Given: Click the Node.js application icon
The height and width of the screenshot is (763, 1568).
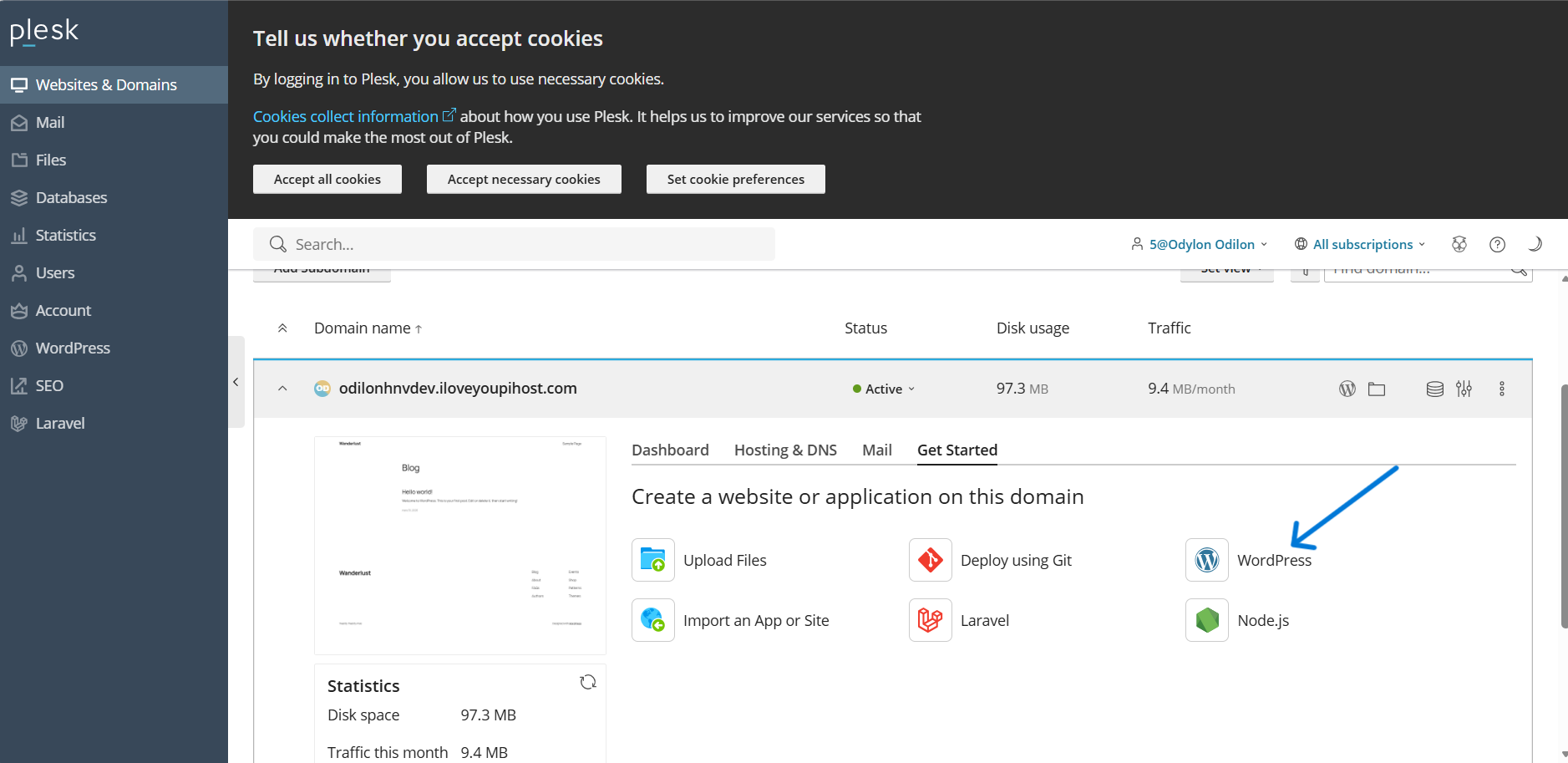Looking at the screenshot, I should [x=1207, y=620].
